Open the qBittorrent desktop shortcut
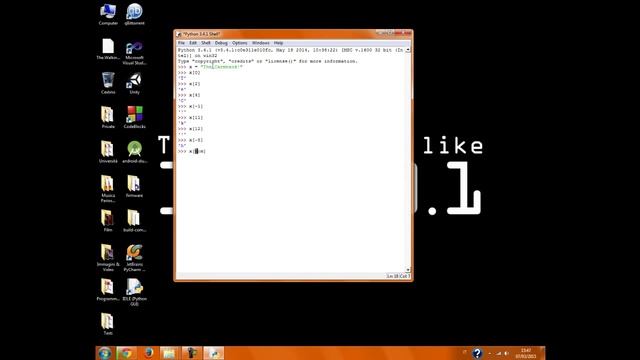Image resolution: width=640 pixels, height=360 pixels. pyautogui.click(x=134, y=14)
